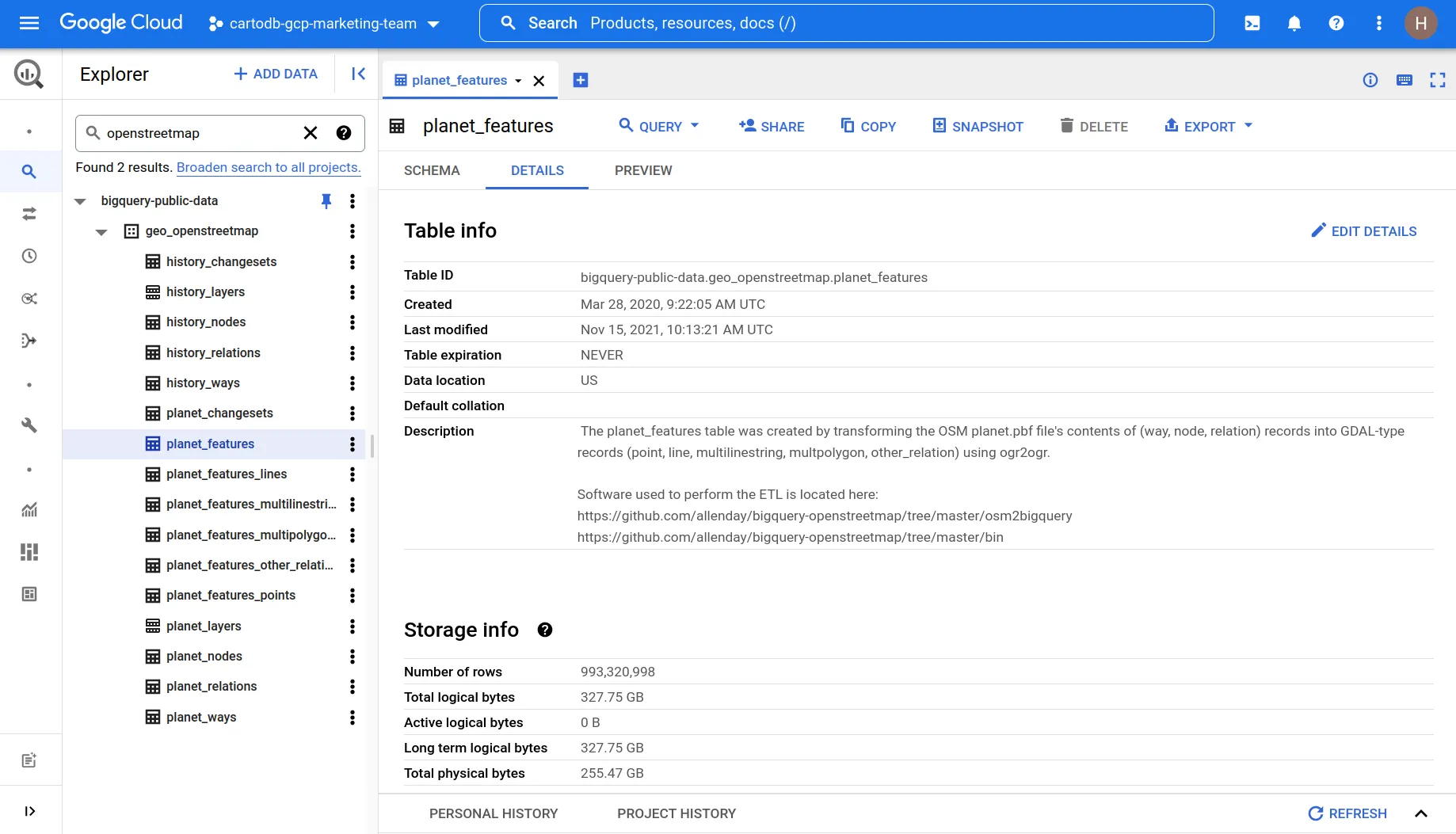Collapse the Explorer panel
Image resolution: width=1456 pixels, height=834 pixels.
[358, 74]
